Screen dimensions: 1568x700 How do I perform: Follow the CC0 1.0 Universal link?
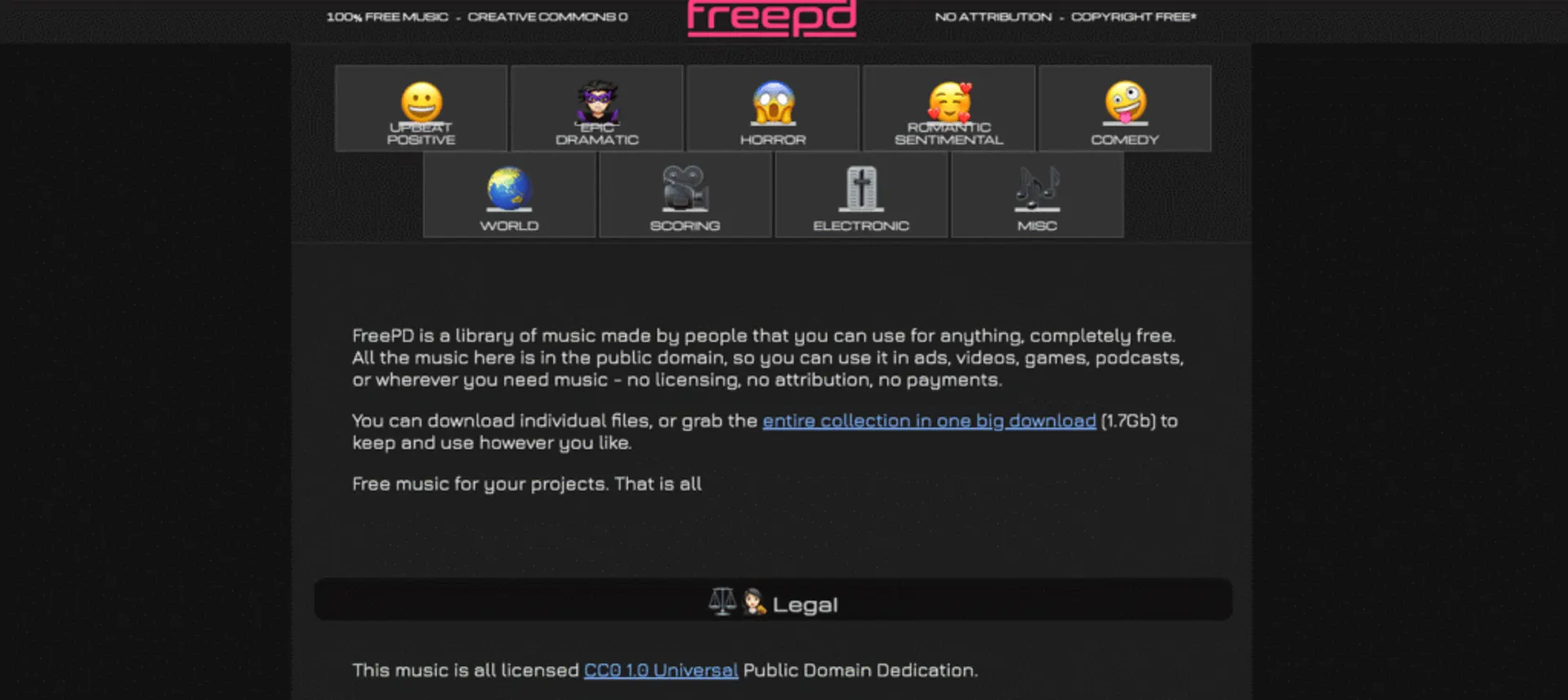point(661,671)
